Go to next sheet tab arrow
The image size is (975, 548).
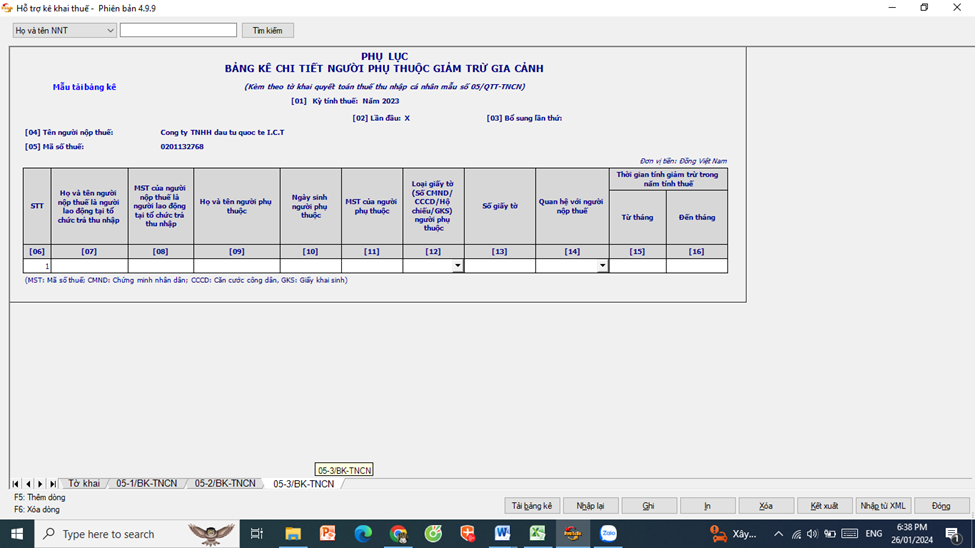click(40, 484)
